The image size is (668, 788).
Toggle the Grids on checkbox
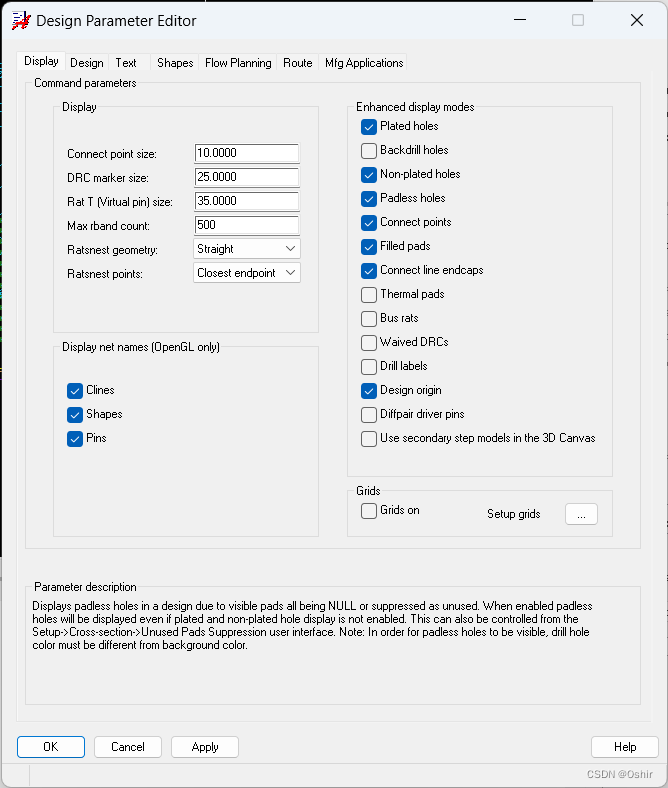point(369,510)
